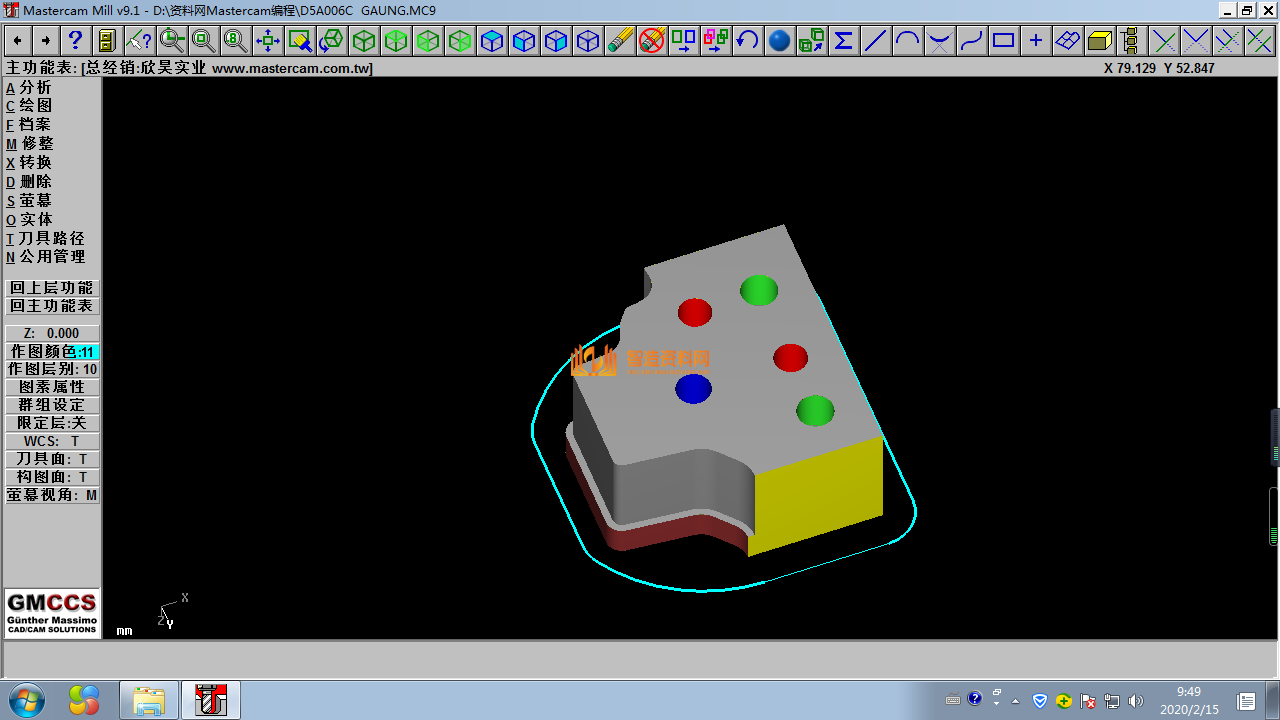Image resolution: width=1280 pixels, height=720 pixels.
Task: Click the yellow solid block icon
Action: tap(1099, 41)
